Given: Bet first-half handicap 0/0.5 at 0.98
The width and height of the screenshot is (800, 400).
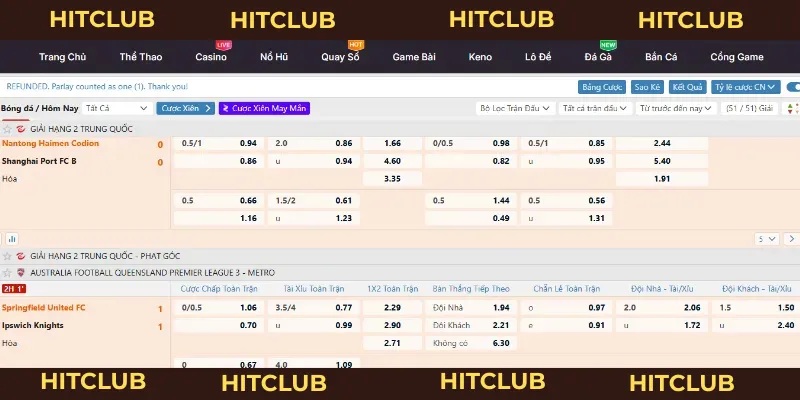Looking at the screenshot, I should (x=471, y=143).
